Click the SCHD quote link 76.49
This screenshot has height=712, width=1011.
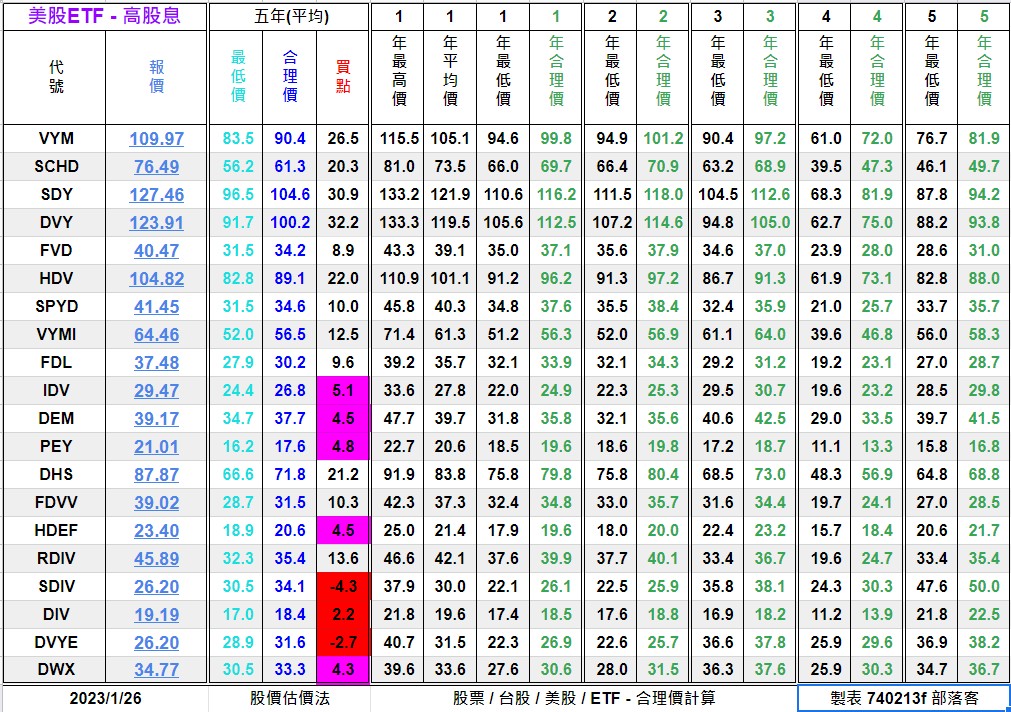click(156, 167)
